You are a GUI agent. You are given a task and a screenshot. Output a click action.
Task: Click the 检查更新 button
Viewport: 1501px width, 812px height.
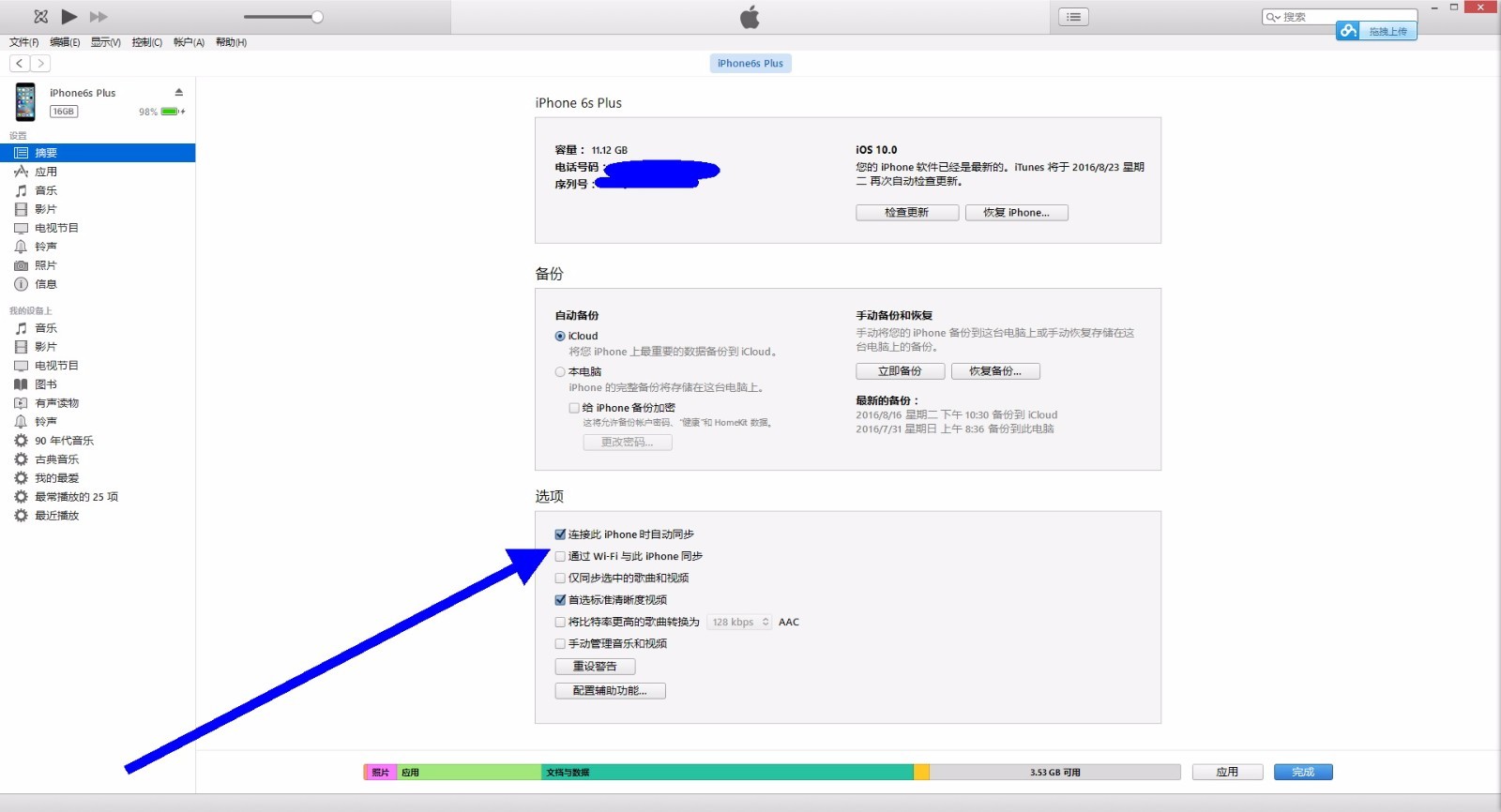[x=907, y=213]
